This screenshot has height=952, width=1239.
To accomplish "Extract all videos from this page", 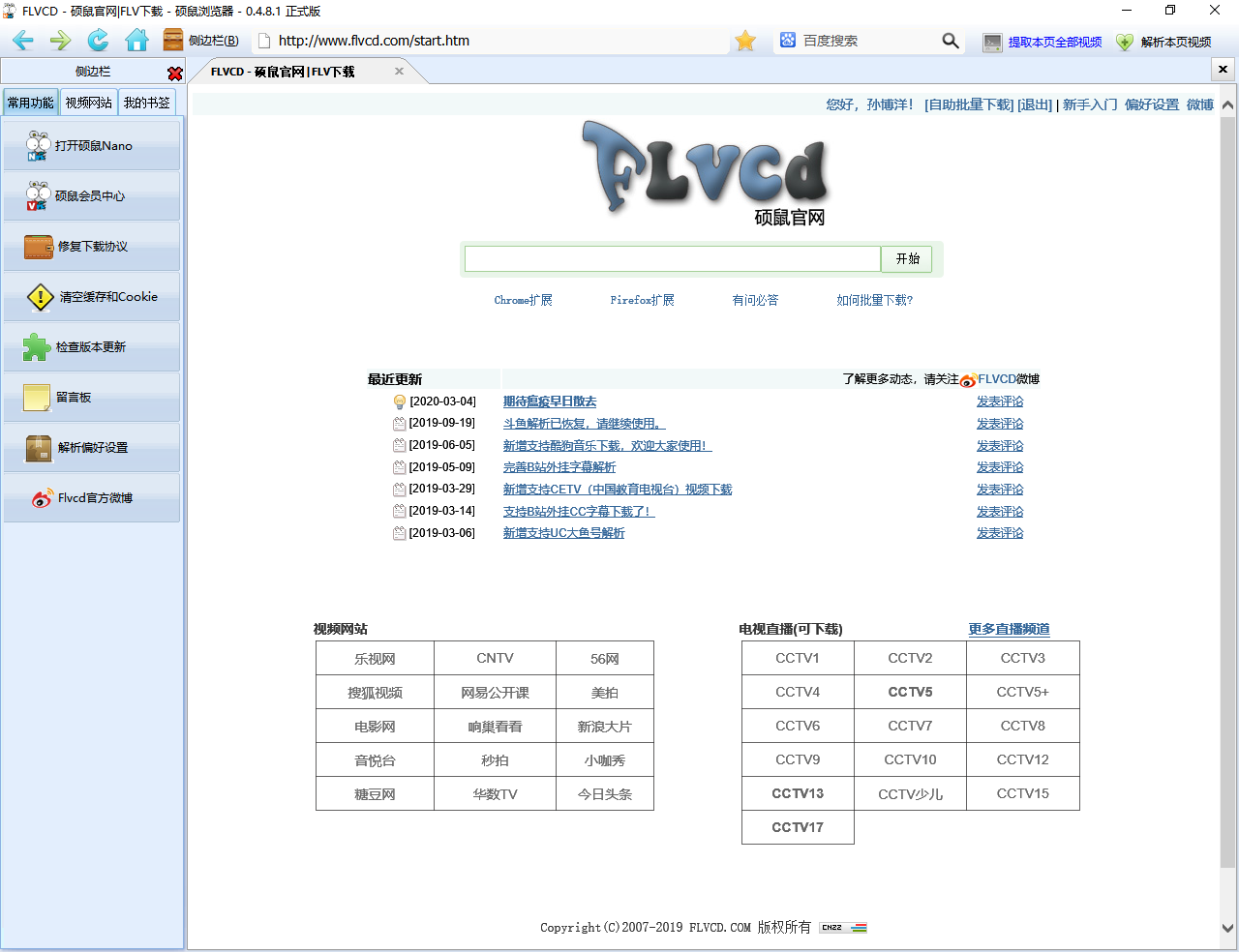I will [x=1043, y=42].
